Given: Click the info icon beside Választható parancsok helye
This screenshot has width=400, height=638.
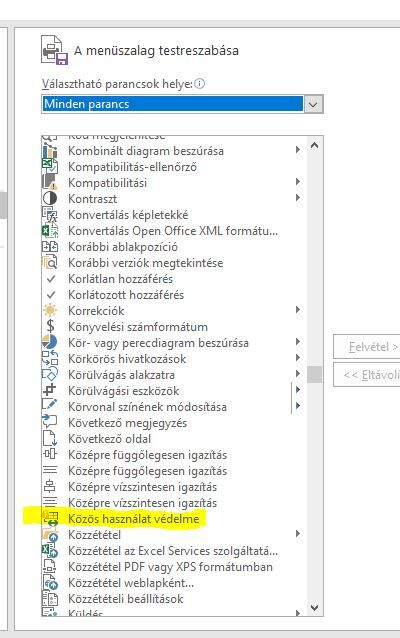Looking at the screenshot, I should (199, 84).
